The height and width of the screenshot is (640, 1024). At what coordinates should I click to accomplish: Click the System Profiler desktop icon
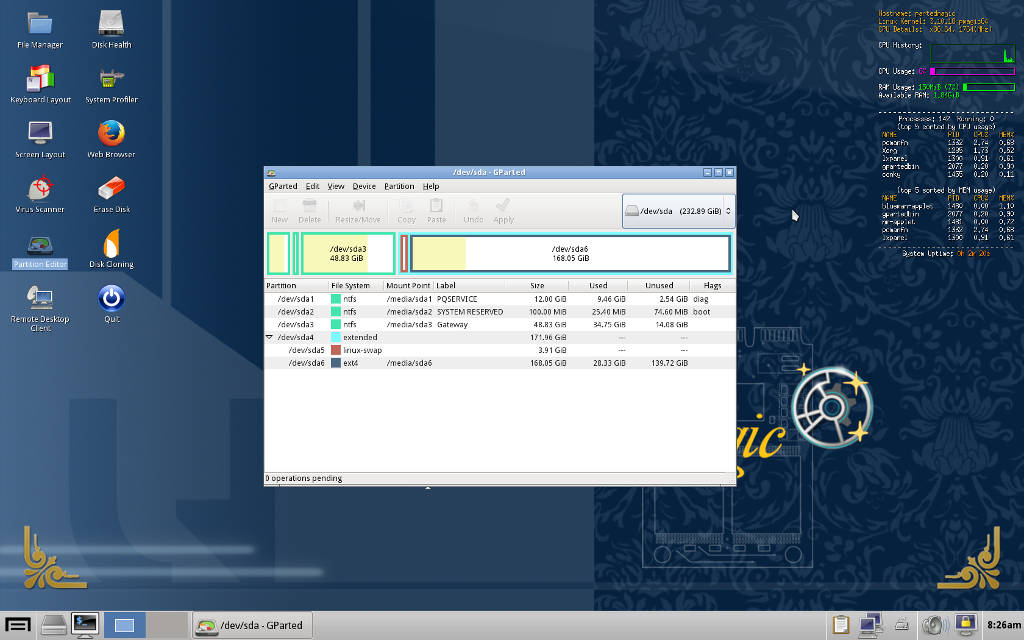pyautogui.click(x=111, y=79)
